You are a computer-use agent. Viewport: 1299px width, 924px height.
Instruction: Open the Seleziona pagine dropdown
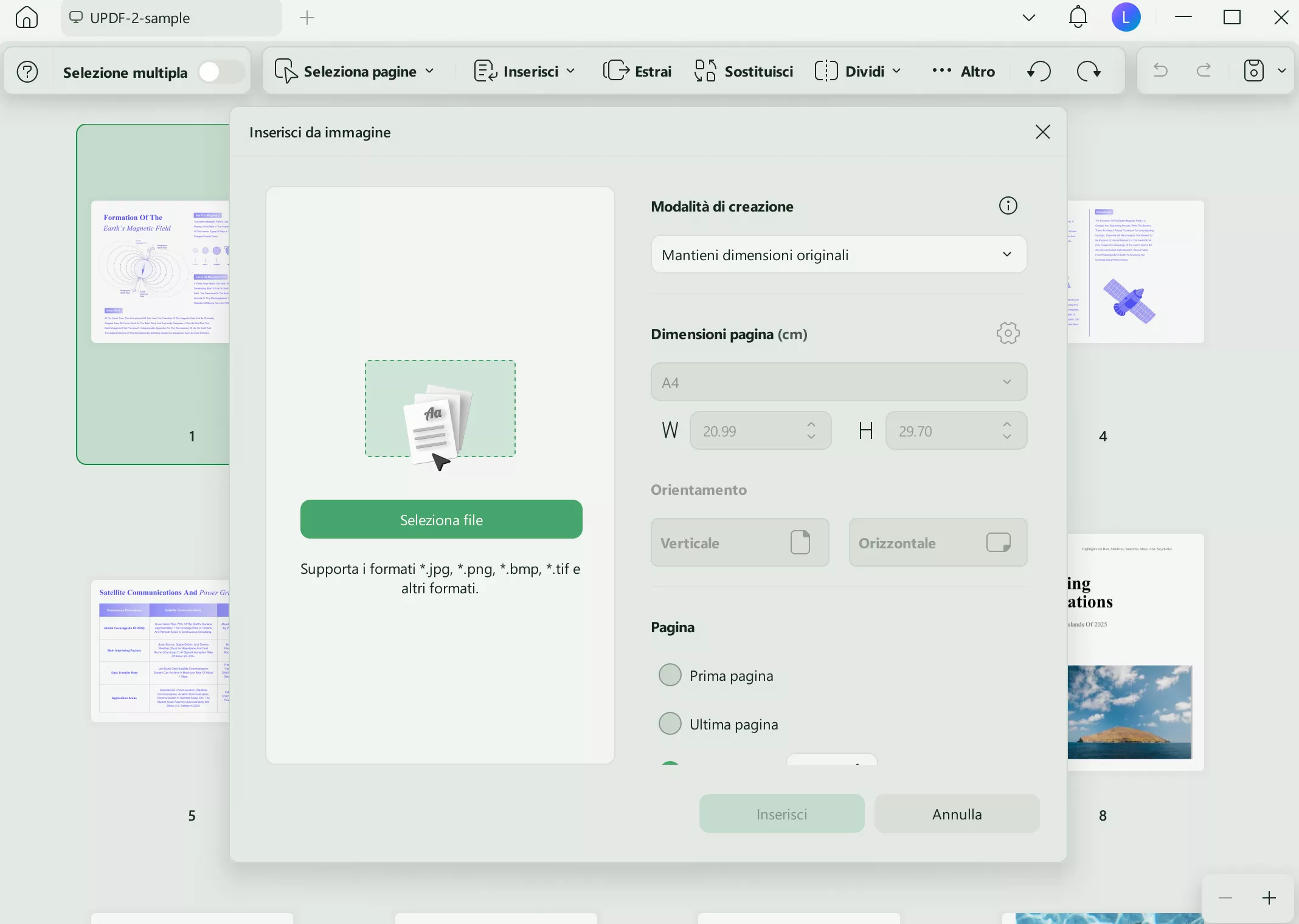(355, 71)
